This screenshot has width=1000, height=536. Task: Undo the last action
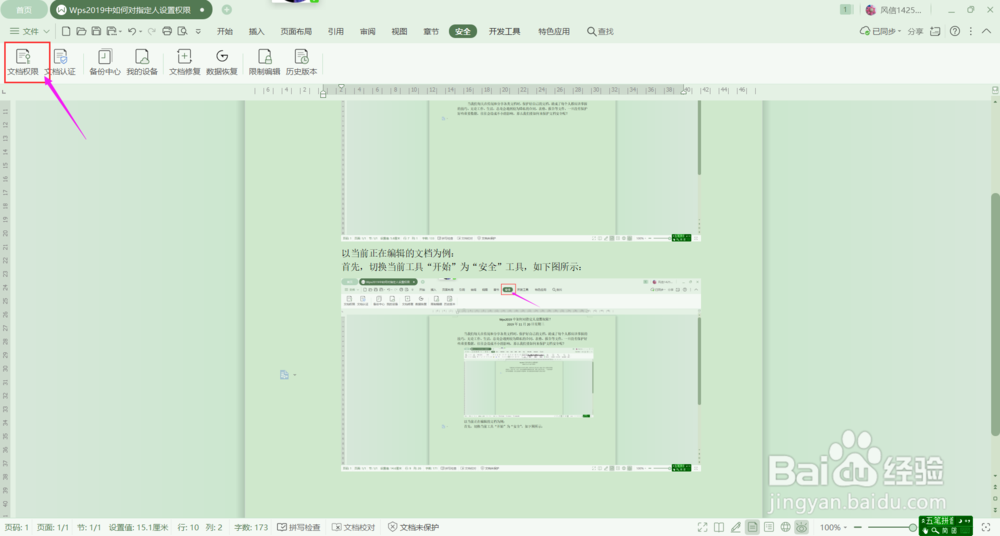[131, 31]
